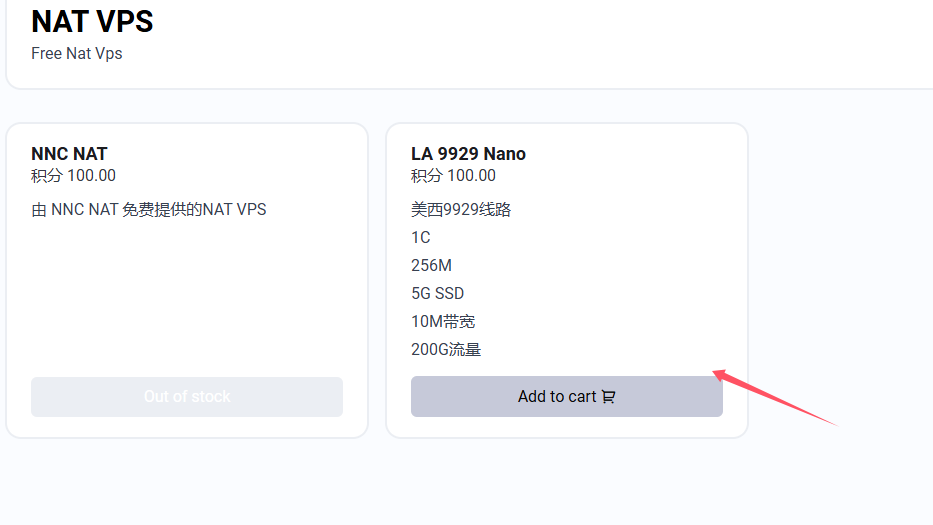
Task: Click the 积分 100.00 price under NNC NAT
Action: 73,176
